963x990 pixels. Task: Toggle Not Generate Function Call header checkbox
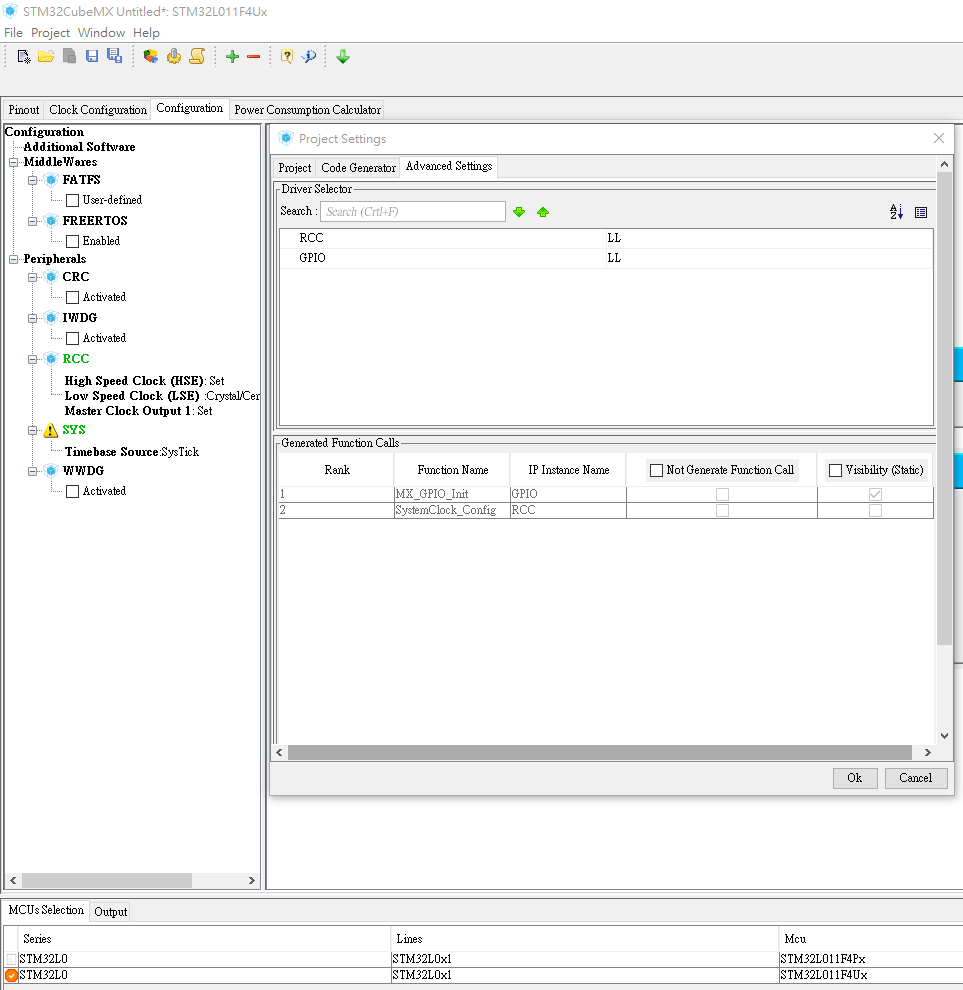656,470
